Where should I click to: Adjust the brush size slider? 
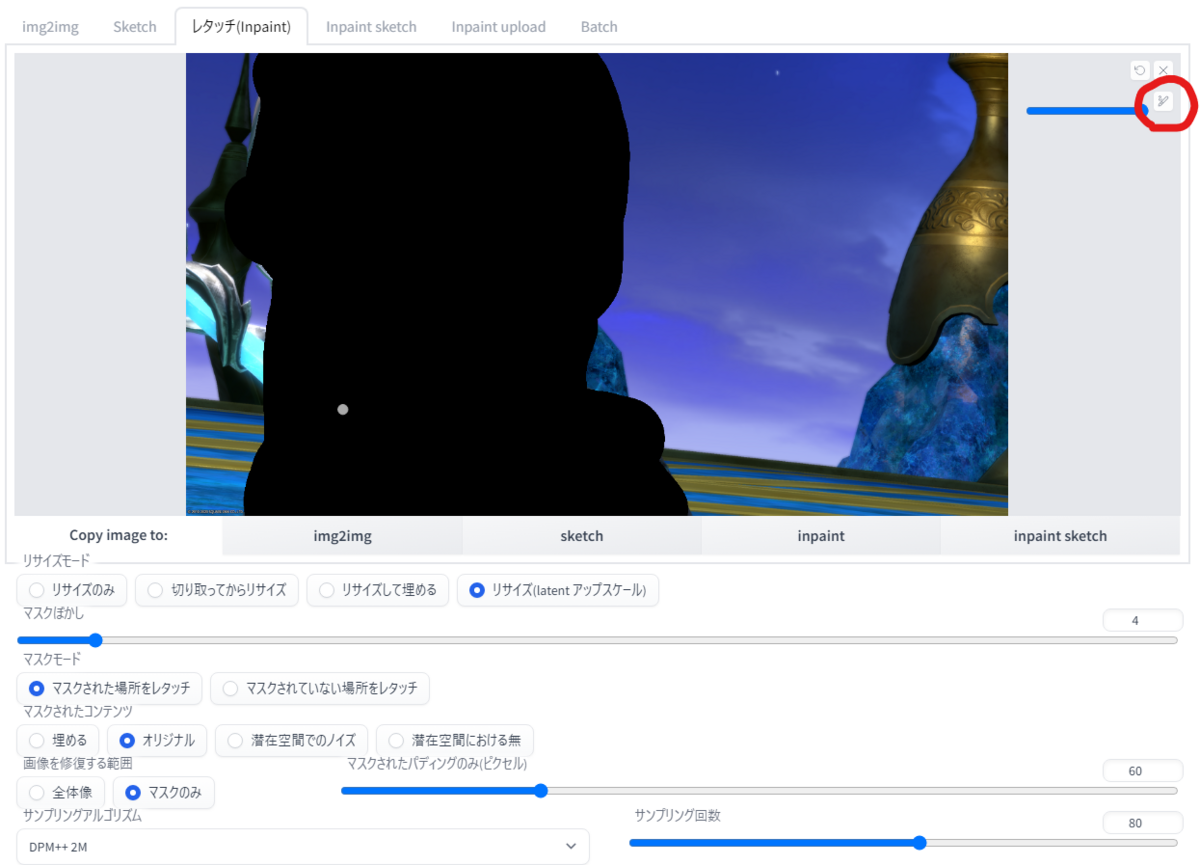(1087, 110)
